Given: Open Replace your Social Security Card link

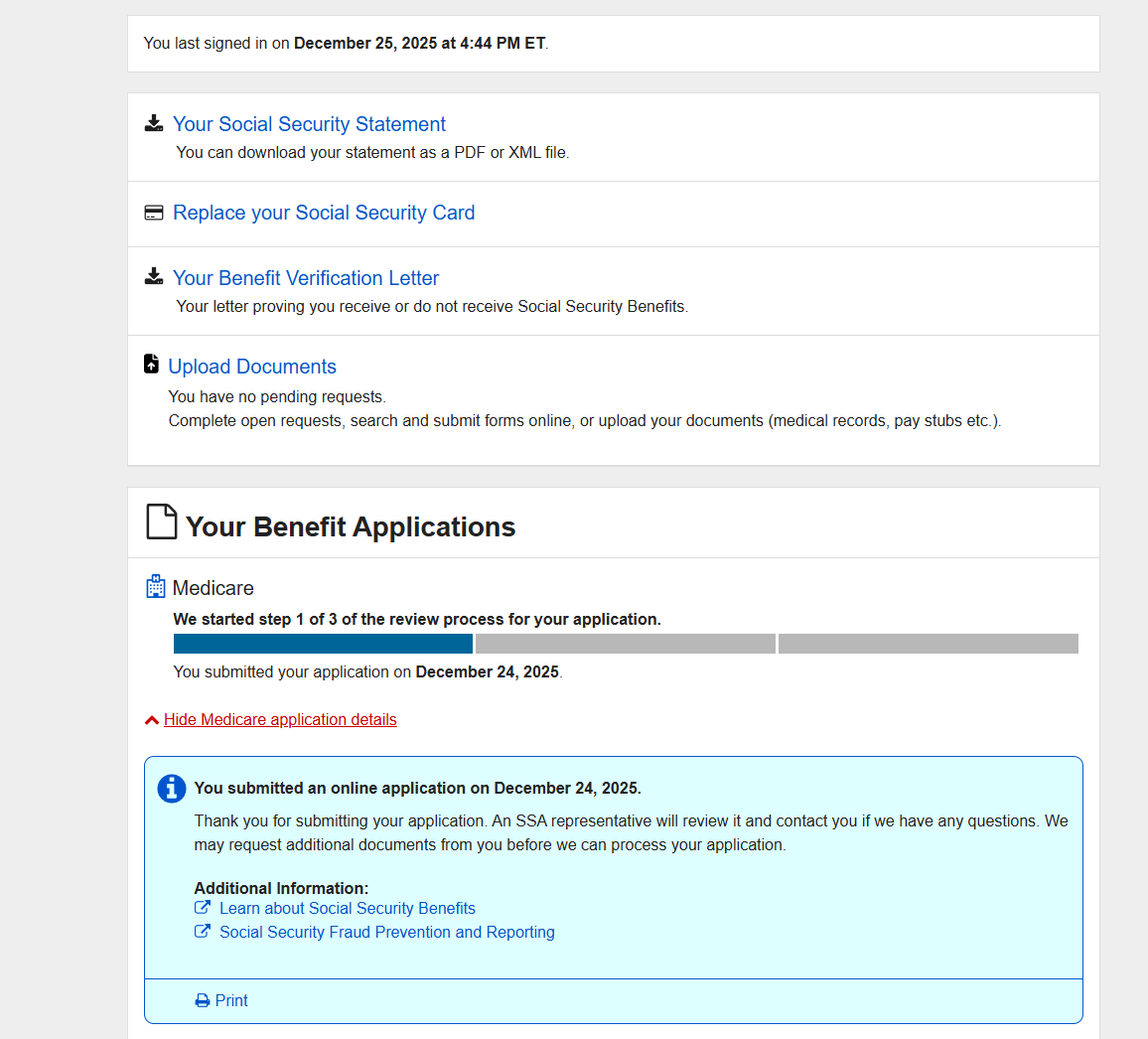Looking at the screenshot, I should (x=324, y=213).
